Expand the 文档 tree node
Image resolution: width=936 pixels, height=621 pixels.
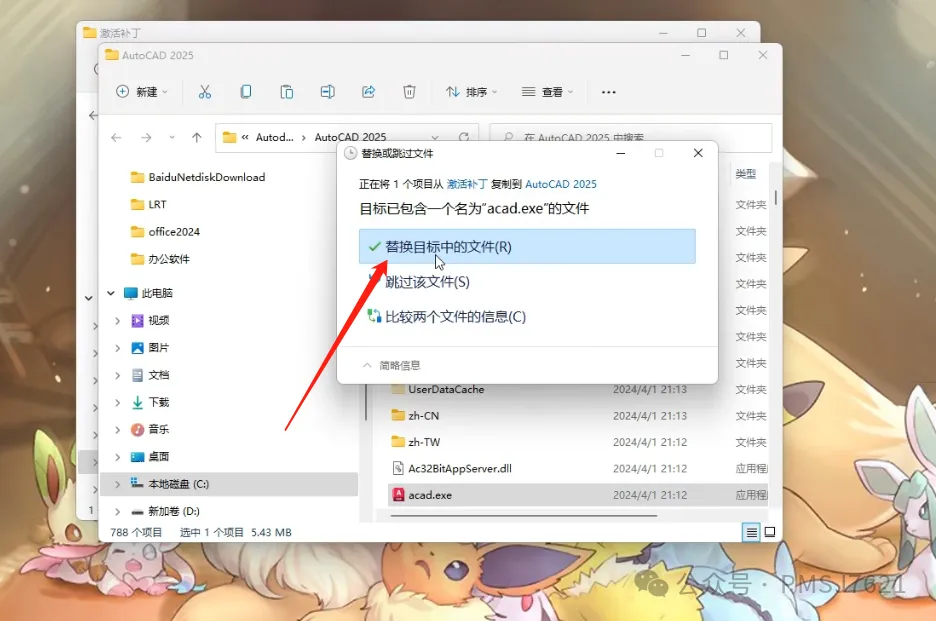click(x=118, y=375)
